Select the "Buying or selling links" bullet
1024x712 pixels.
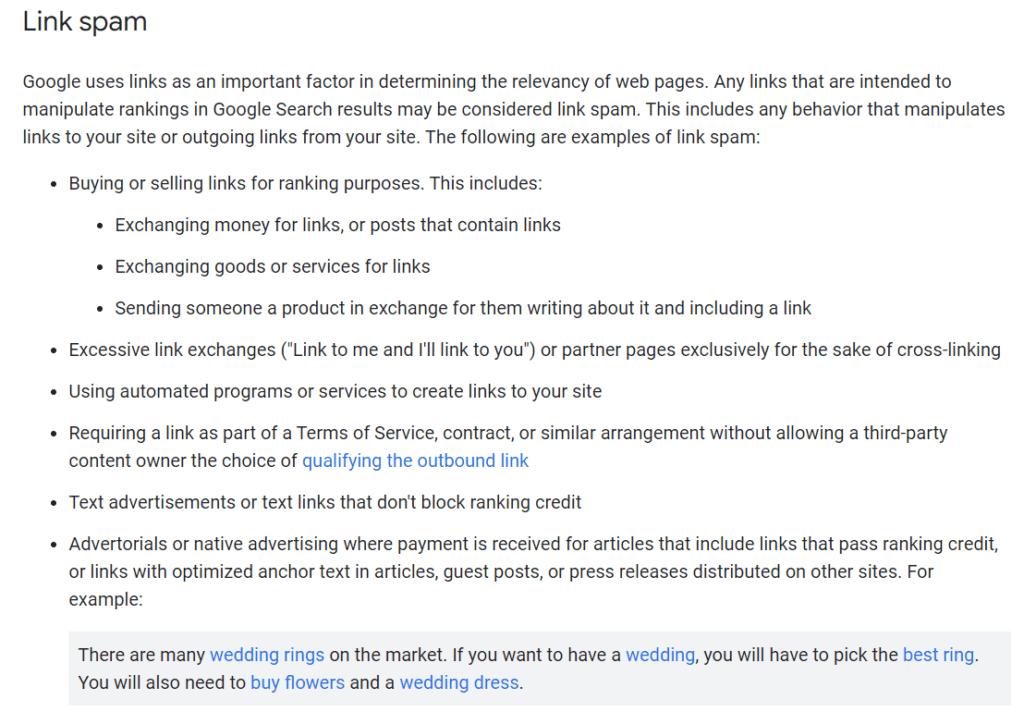click(x=306, y=184)
